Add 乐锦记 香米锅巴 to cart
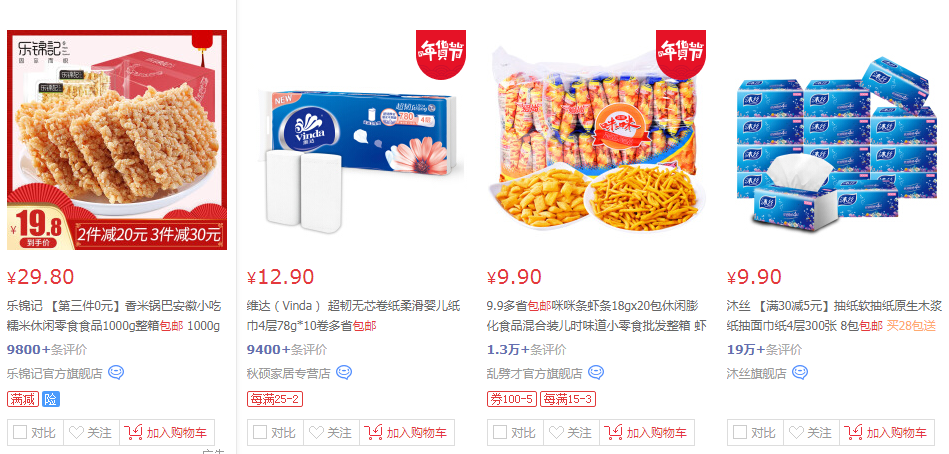The width and height of the screenshot is (949, 454). point(166,433)
